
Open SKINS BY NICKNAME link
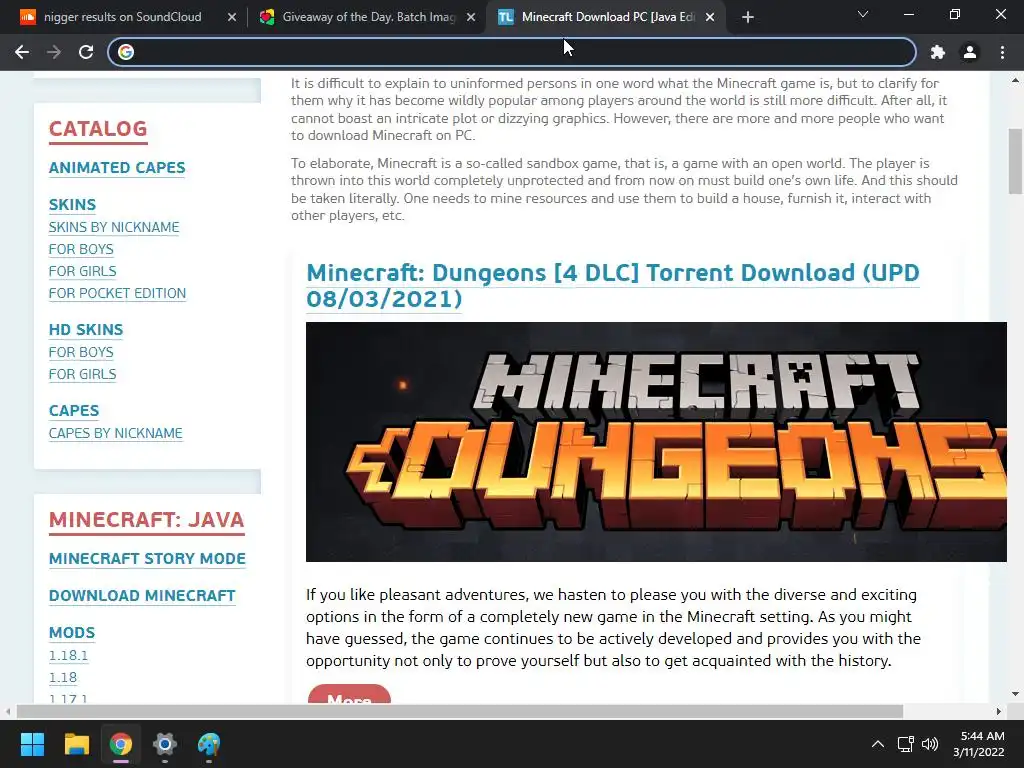(114, 227)
